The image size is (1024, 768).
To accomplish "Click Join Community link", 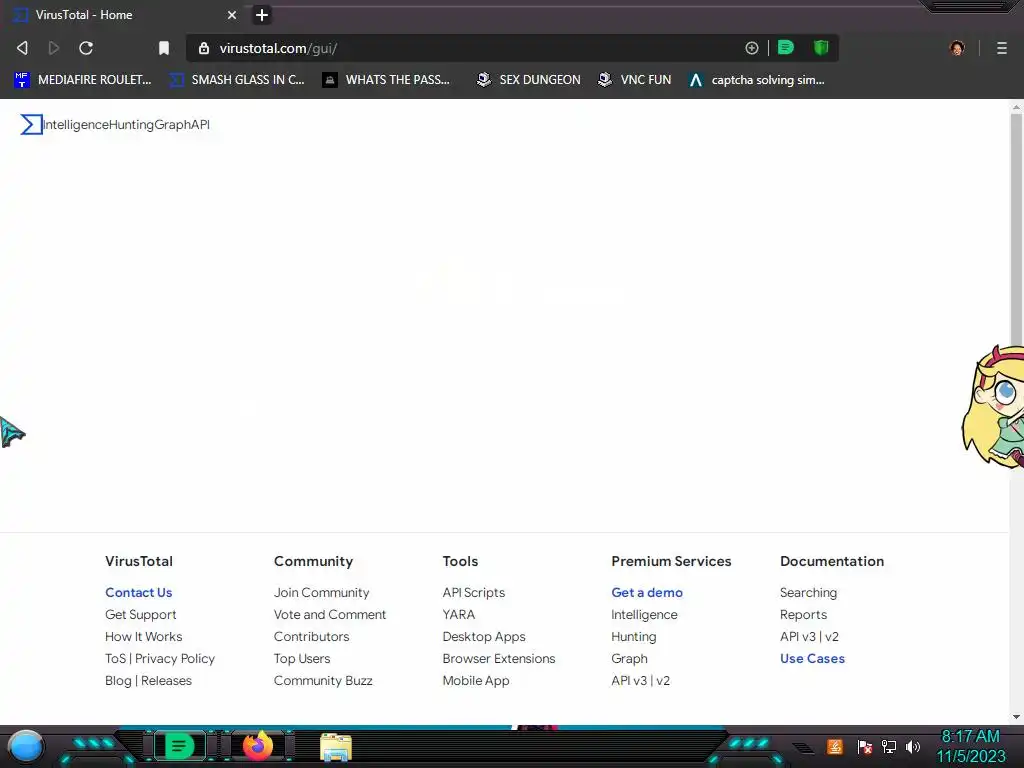I will (x=321, y=592).
